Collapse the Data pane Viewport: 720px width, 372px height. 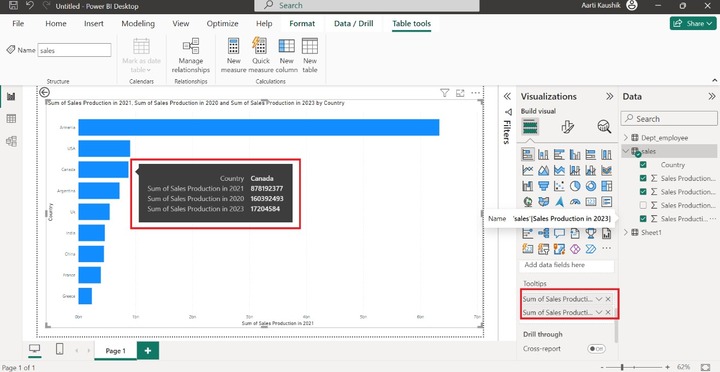point(712,96)
